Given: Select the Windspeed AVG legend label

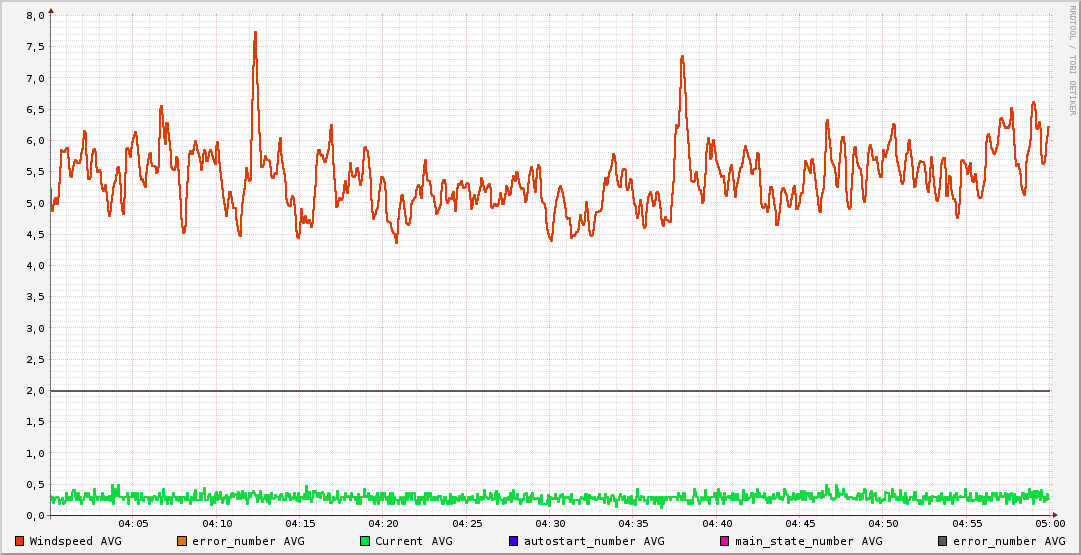Looking at the screenshot, I should (75, 541).
